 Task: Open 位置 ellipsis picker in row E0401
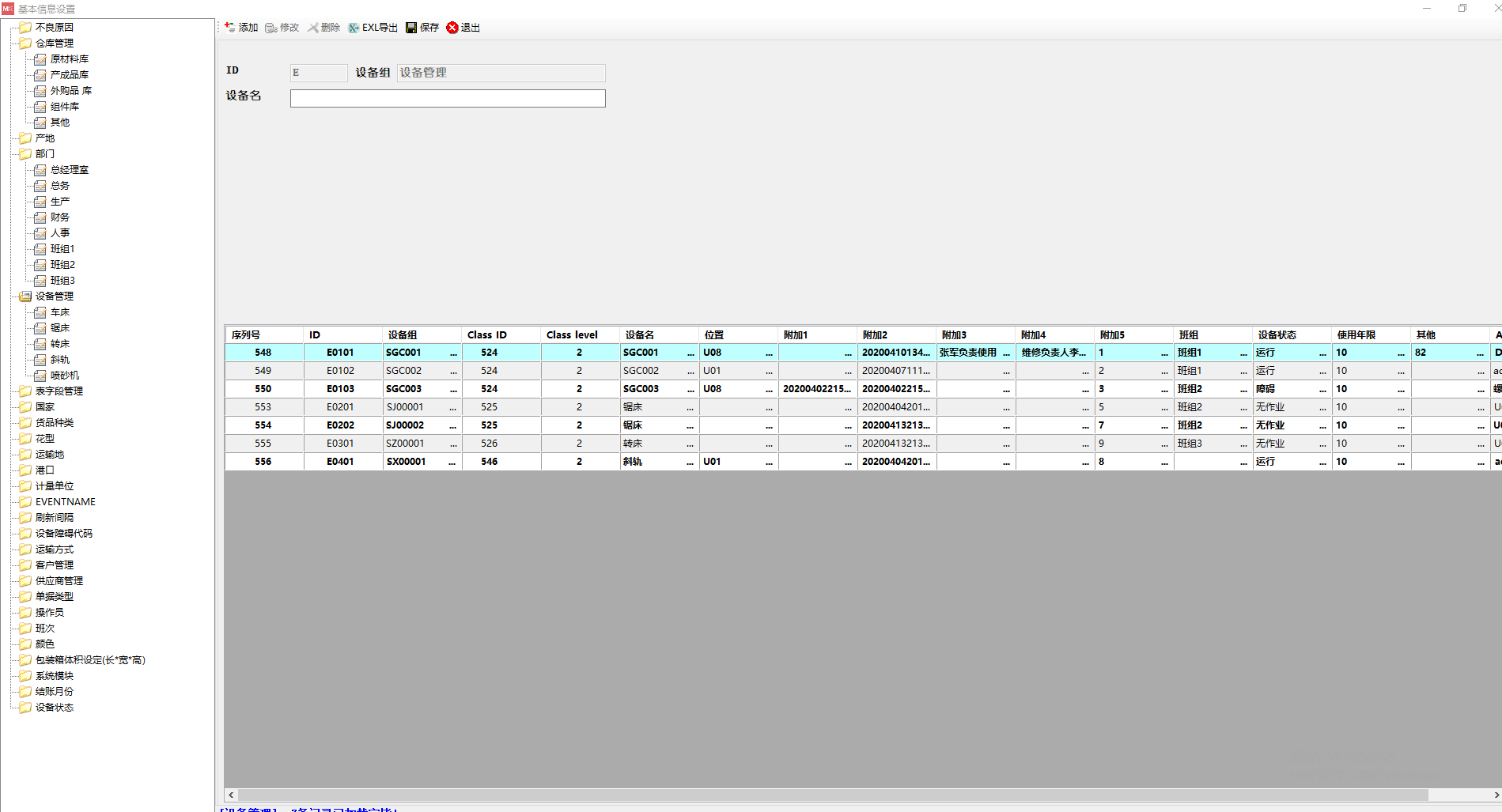click(769, 462)
